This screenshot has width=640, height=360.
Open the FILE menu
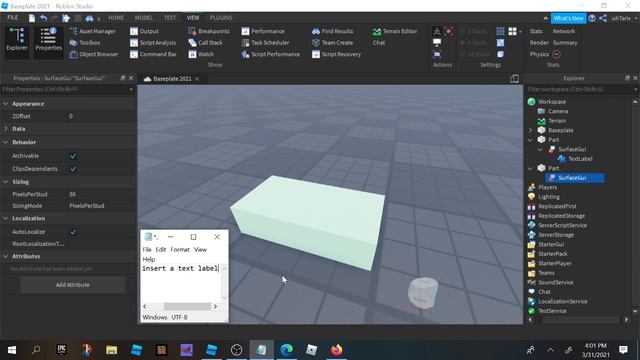tap(13, 18)
